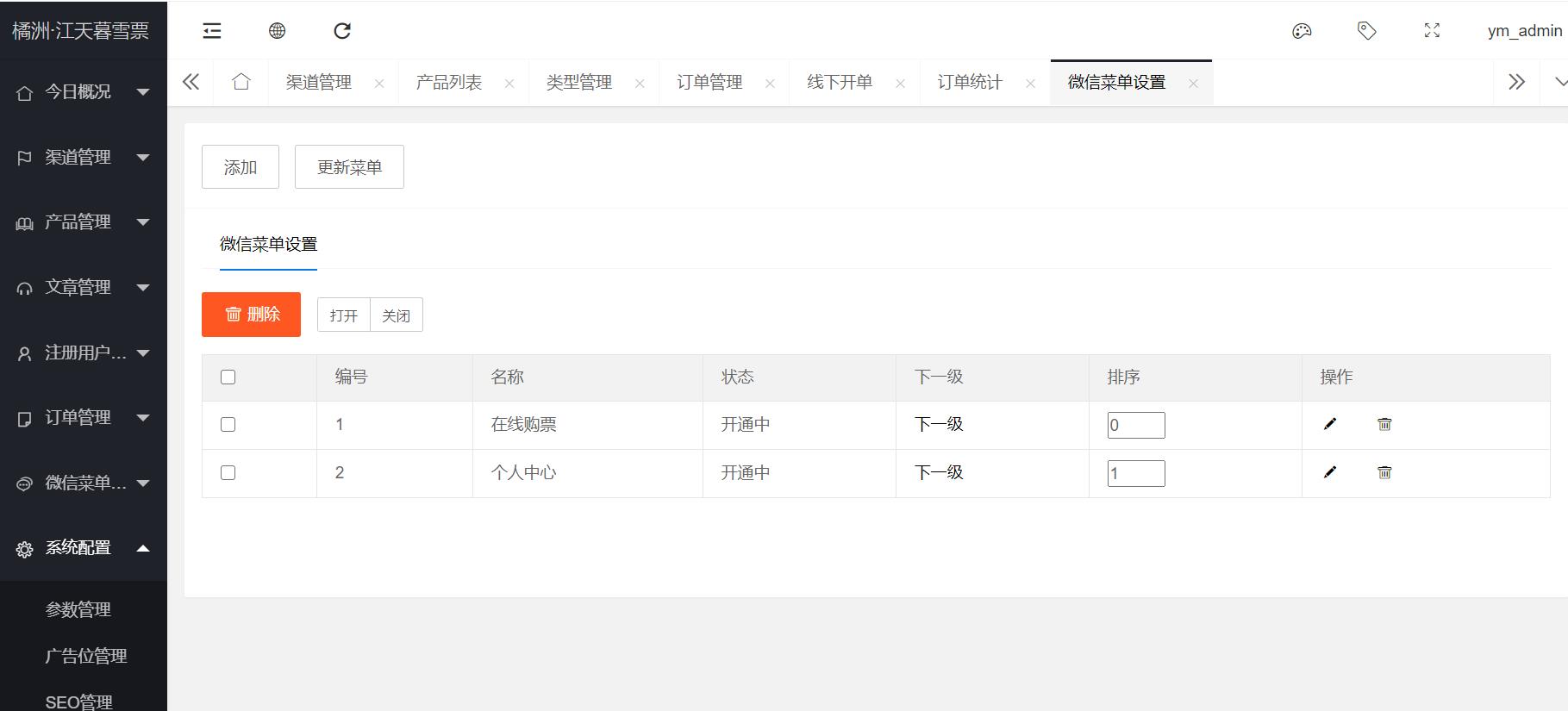Expand the 渠道管理 sidebar menu arrow
1568x711 pixels.
pyautogui.click(x=143, y=157)
